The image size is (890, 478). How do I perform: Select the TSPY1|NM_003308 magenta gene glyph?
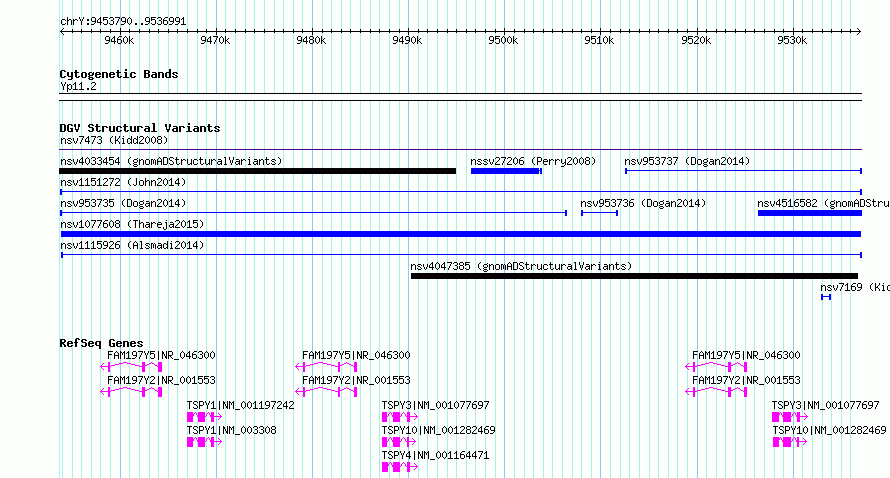(x=204, y=442)
